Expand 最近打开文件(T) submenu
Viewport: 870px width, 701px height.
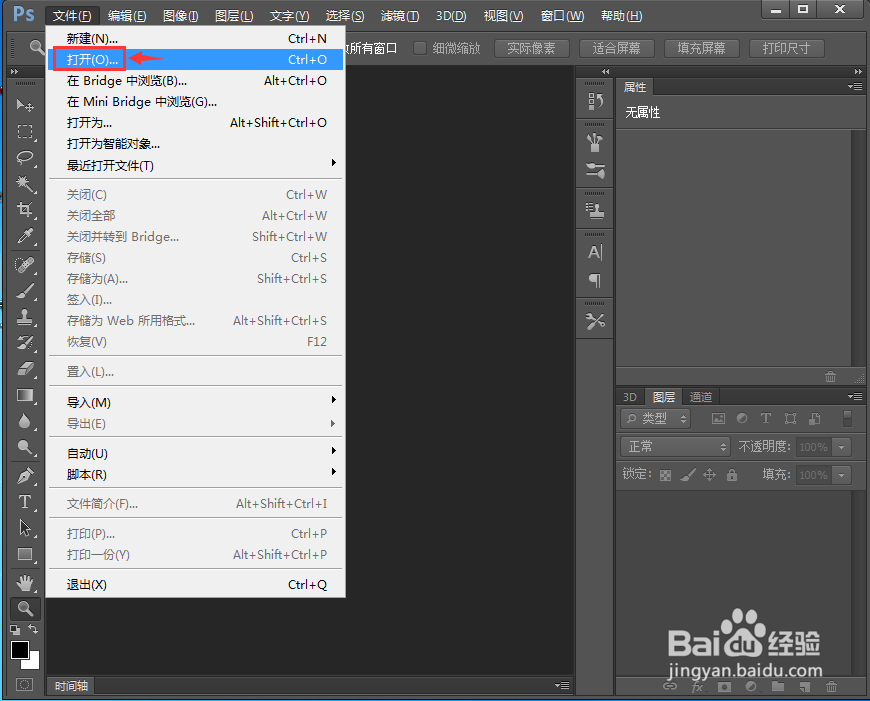pos(195,165)
